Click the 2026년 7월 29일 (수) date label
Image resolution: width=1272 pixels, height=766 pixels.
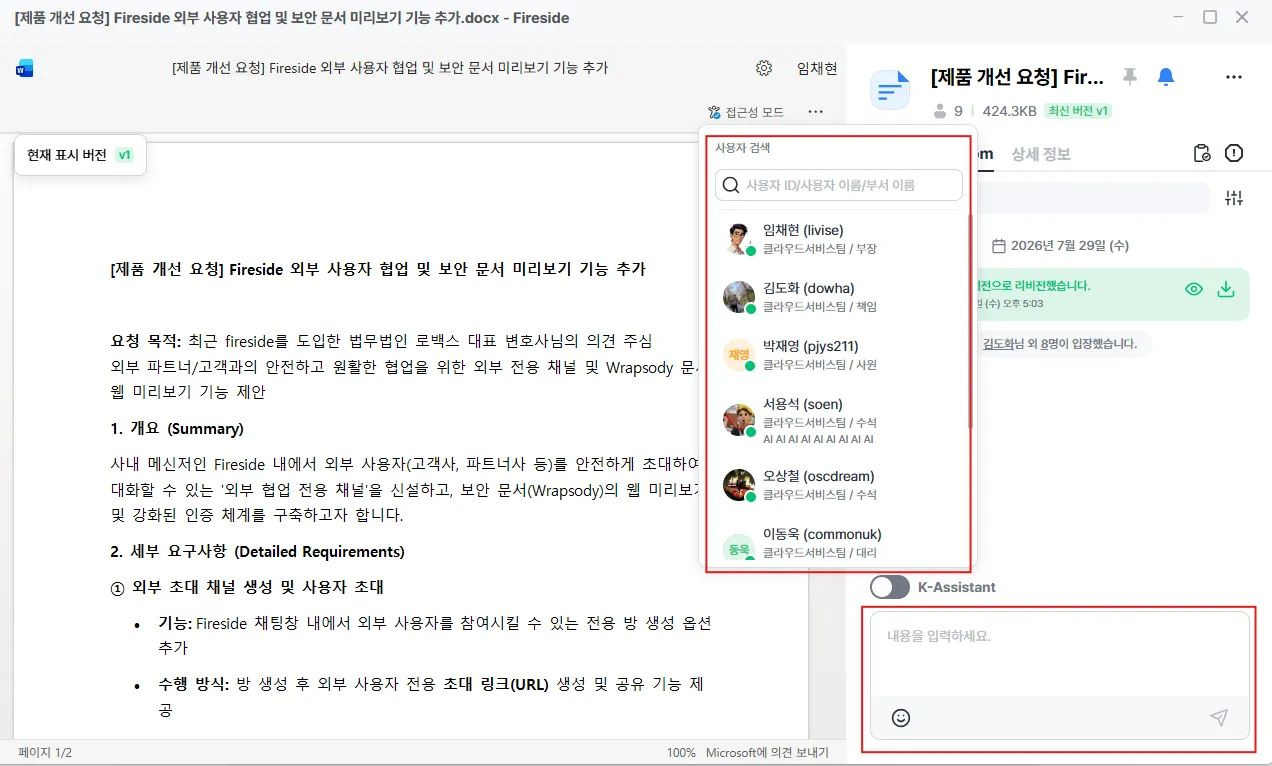[x=1070, y=245]
